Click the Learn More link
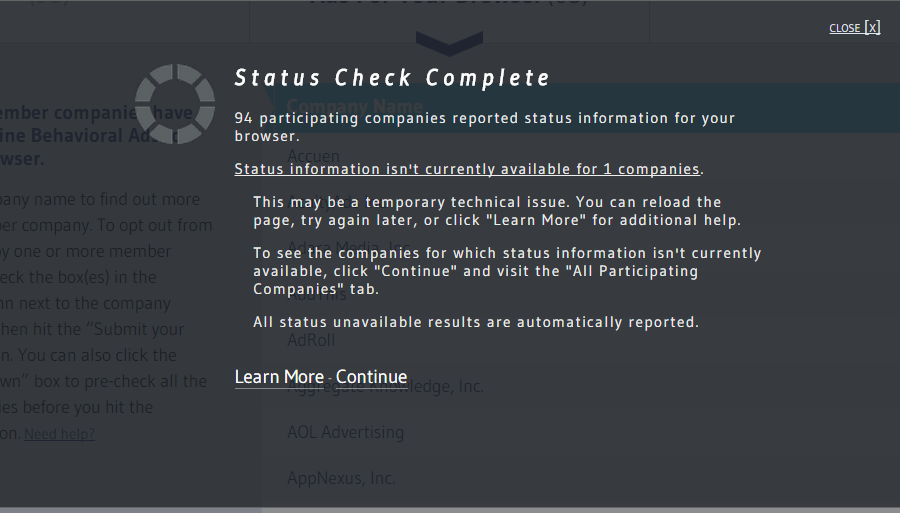The width and height of the screenshot is (900, 513). point(279,377)
